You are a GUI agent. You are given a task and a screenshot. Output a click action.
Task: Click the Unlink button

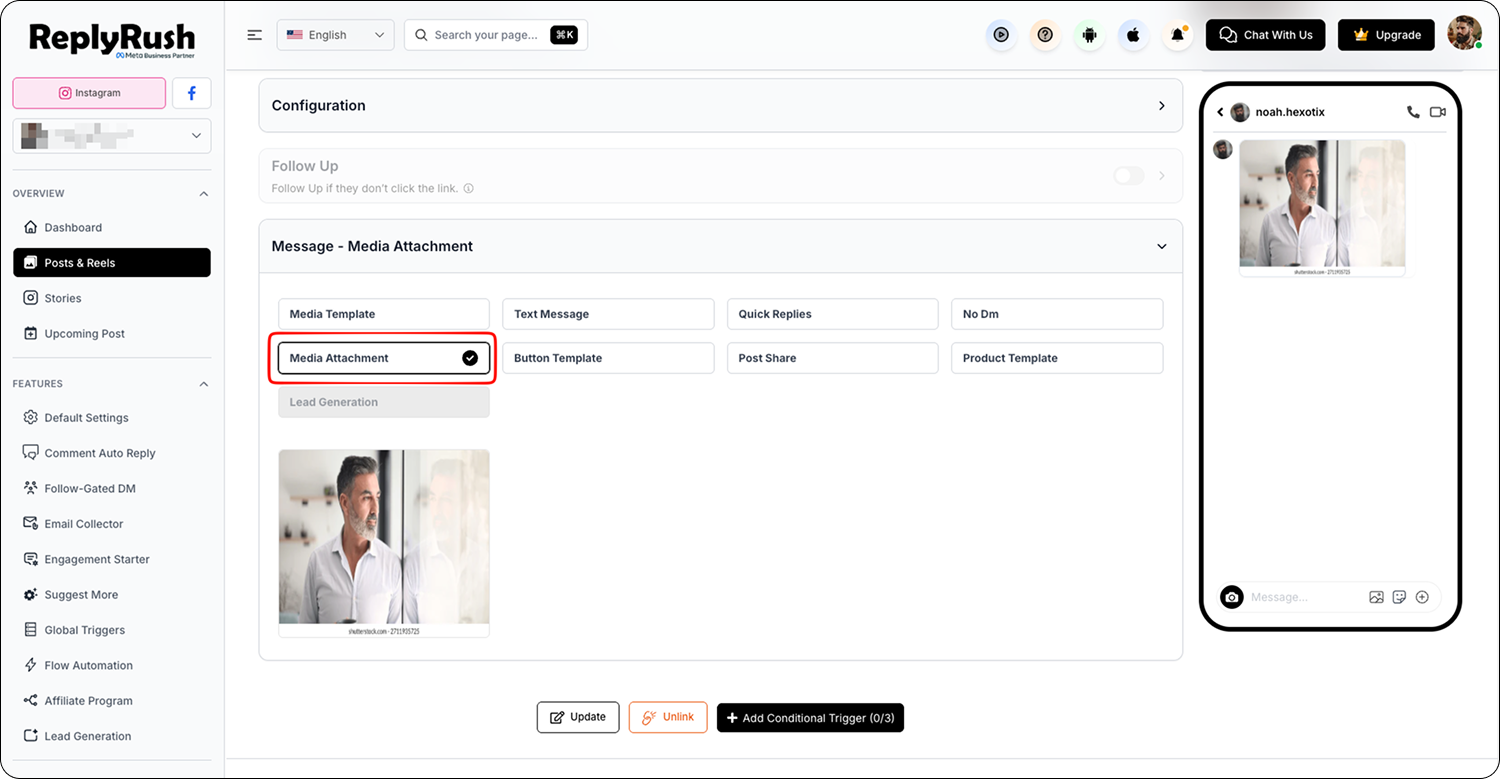(668, 717)
